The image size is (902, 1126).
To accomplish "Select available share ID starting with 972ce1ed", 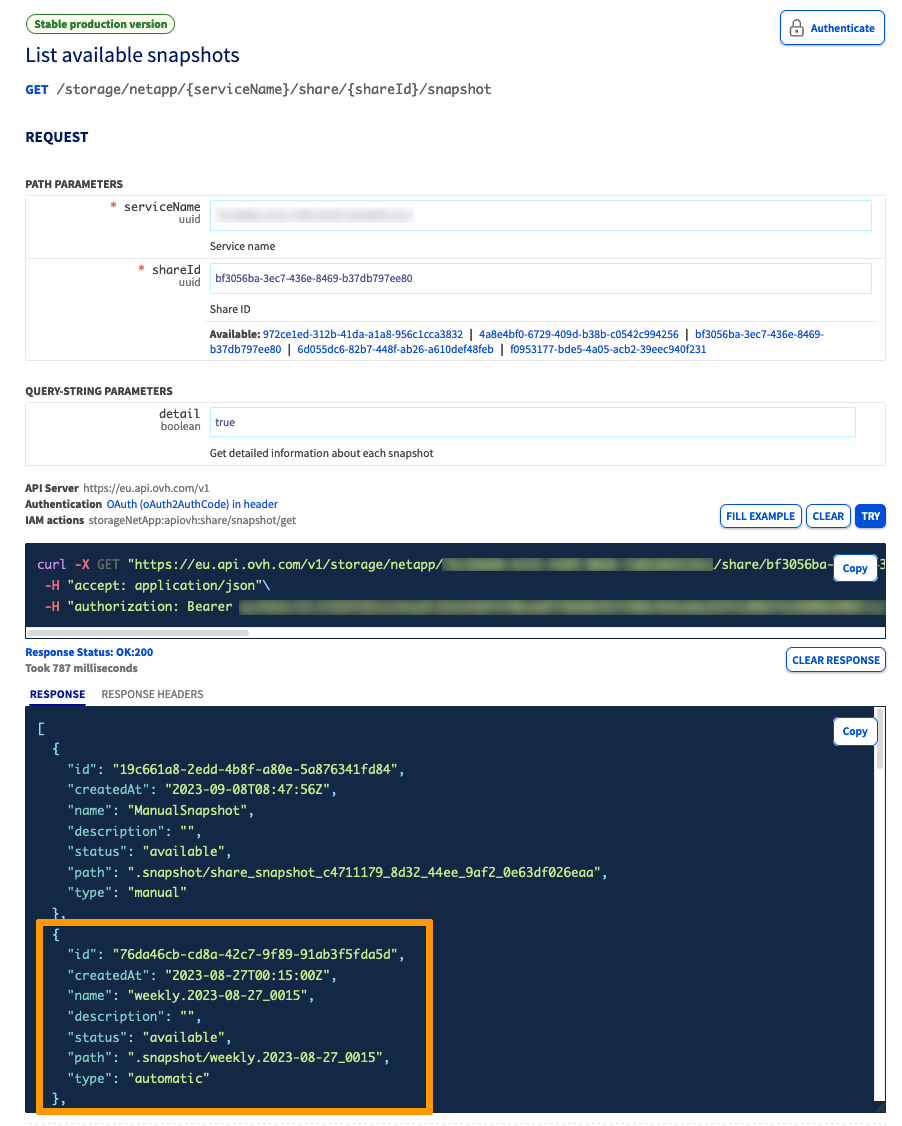I will point(362,334).
